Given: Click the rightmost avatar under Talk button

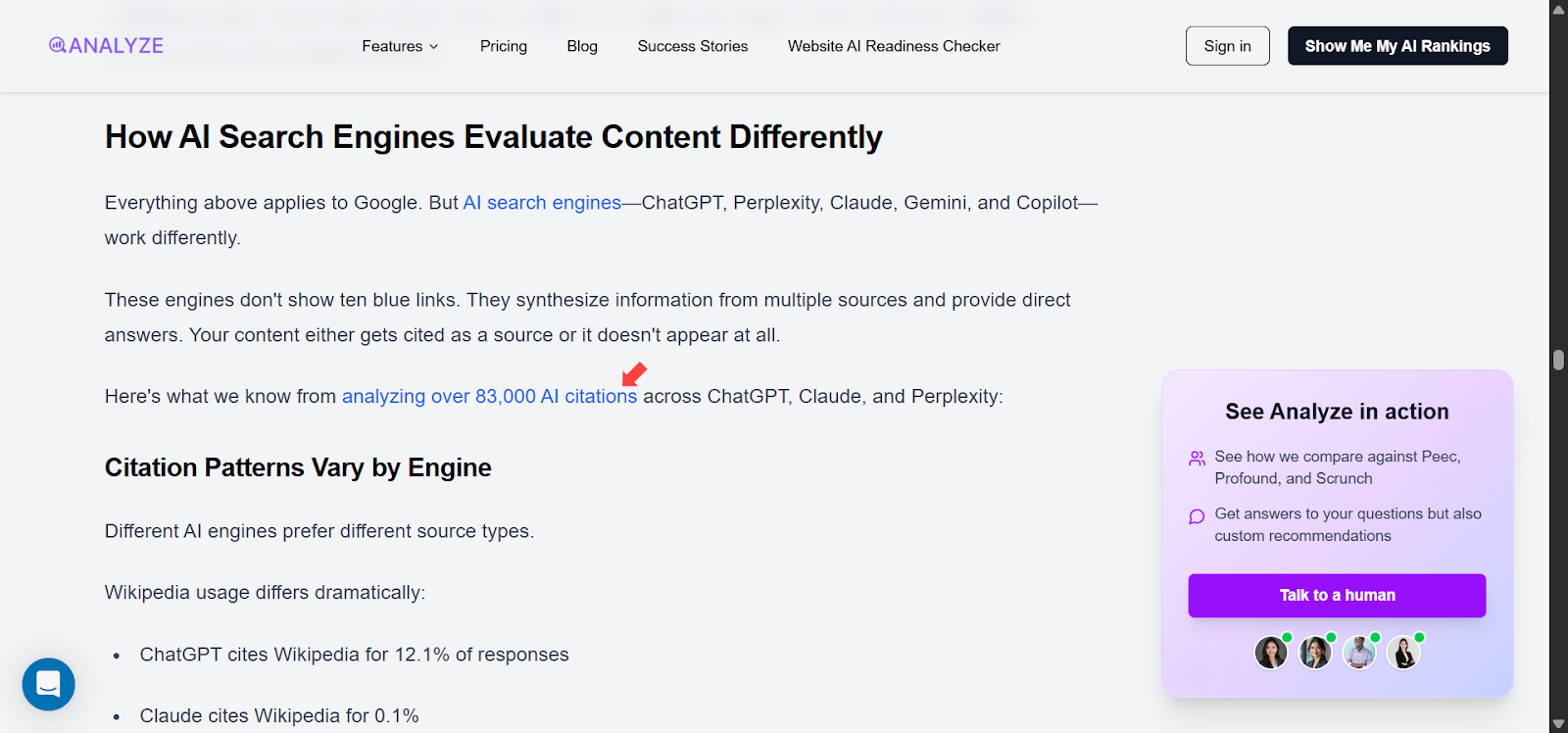Looking at the screenshot, I should click(1403, 652).
